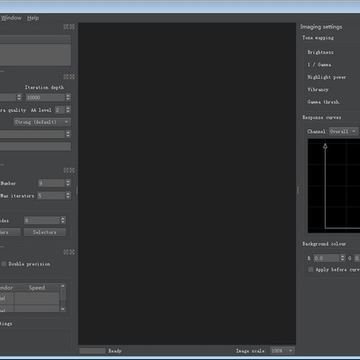The height and width of the screenshot is (360, 360).
Task: Select the response curve arrow control point
Action: click(325, 146)
